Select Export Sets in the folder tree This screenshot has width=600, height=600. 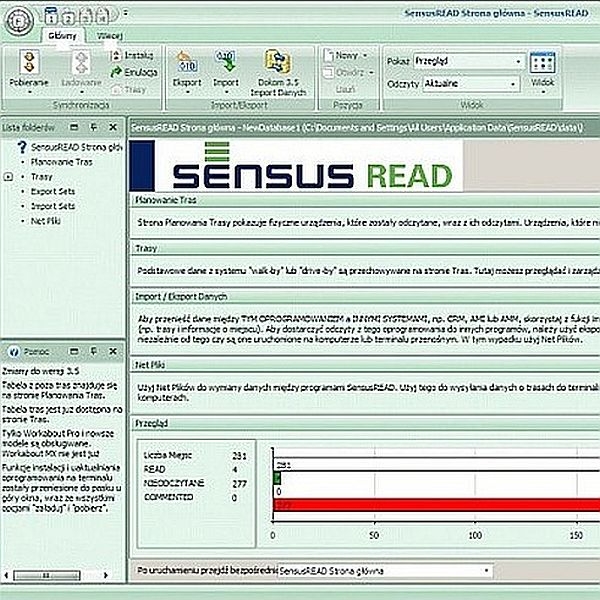pyautogui.click(x=53, y=191)
